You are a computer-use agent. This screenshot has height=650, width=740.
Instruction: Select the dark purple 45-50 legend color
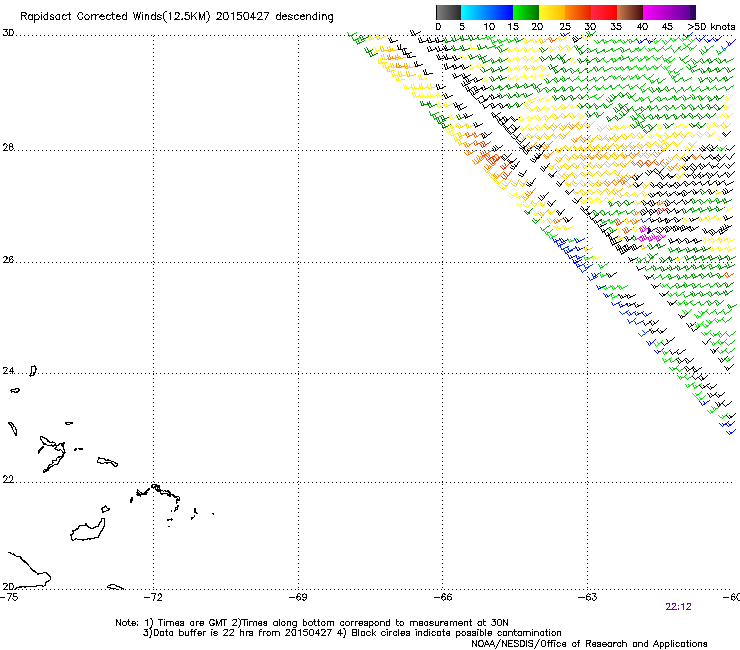pos(682,12)
